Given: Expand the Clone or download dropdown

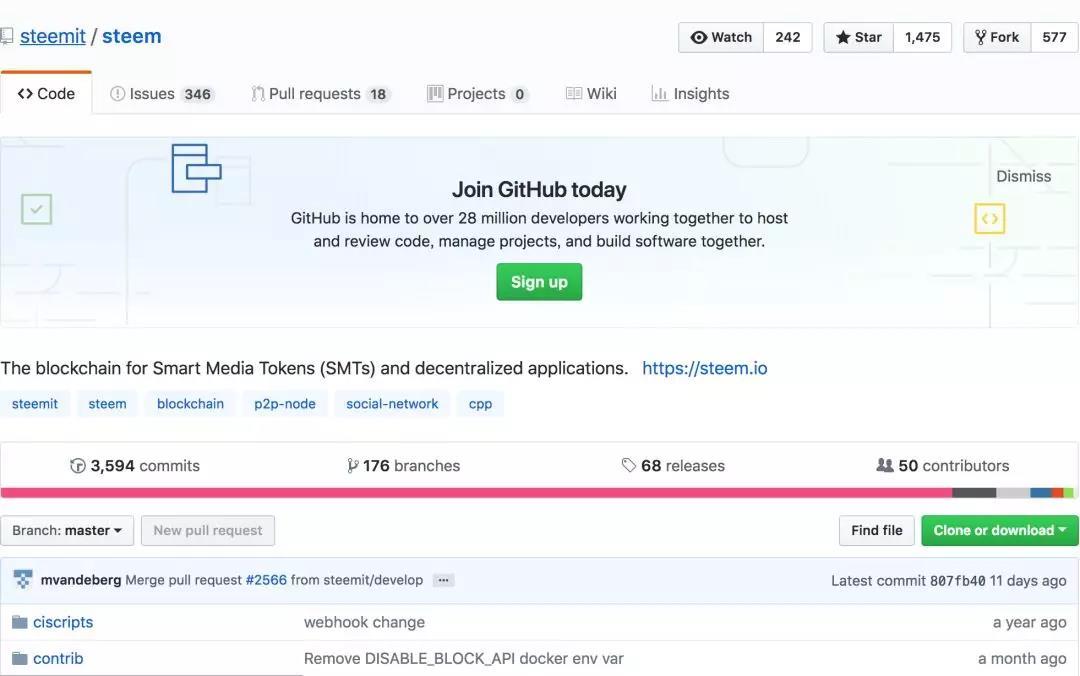Looking at the screenshot, I should click(x=999, y=531).
